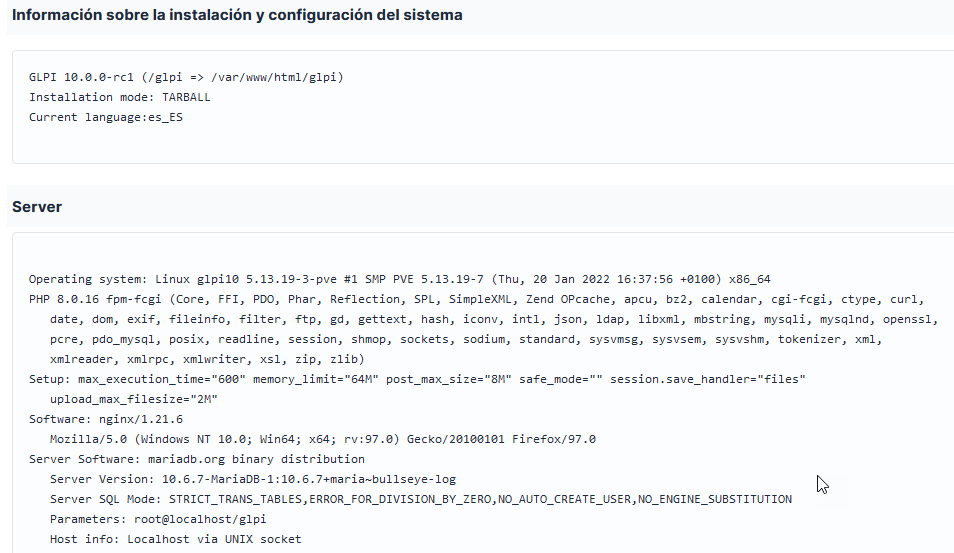
Task: Click the "Server Software: mariadb.org" line
Action: [197, 459]
